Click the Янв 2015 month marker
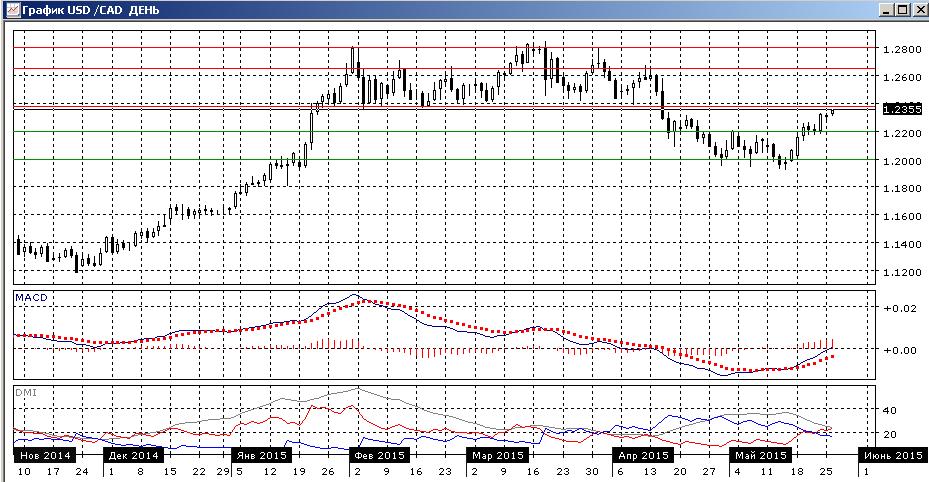 point(261,455)
